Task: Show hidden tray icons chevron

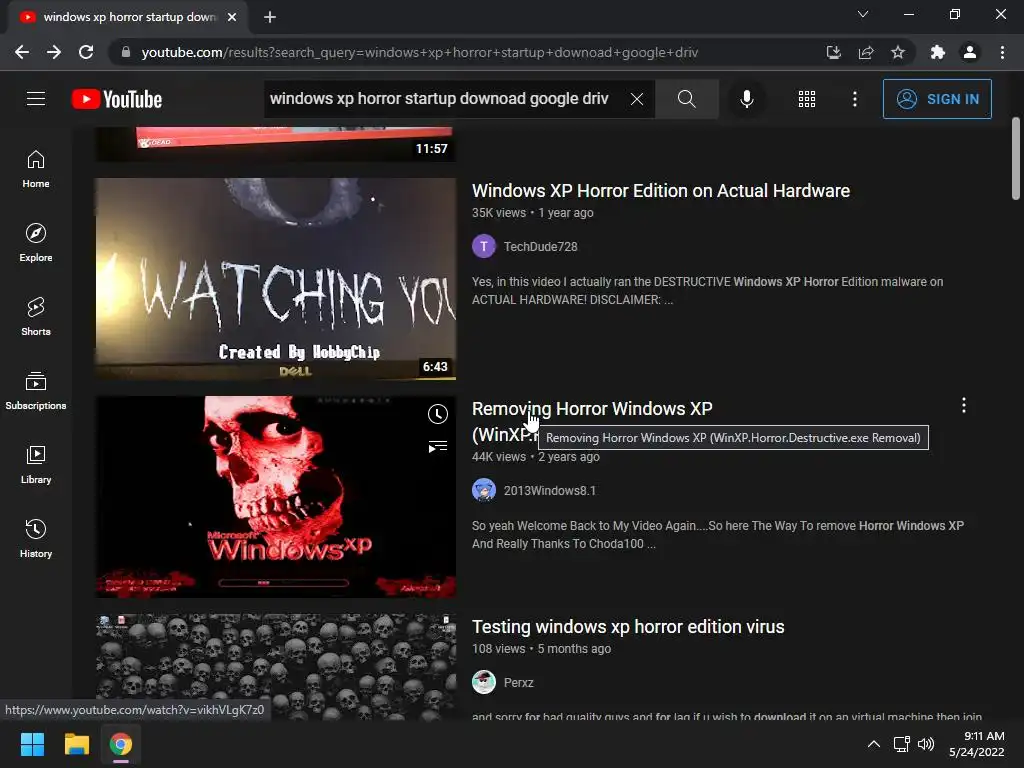Action: [874, 744]
